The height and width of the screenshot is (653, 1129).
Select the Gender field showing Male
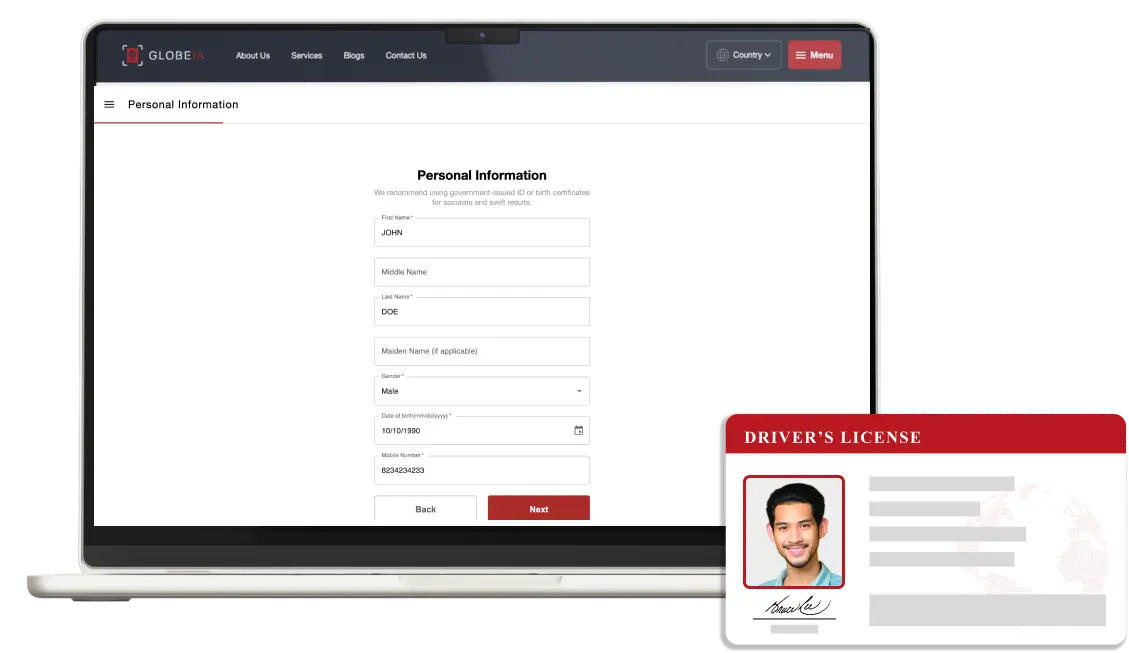[470, 391]
